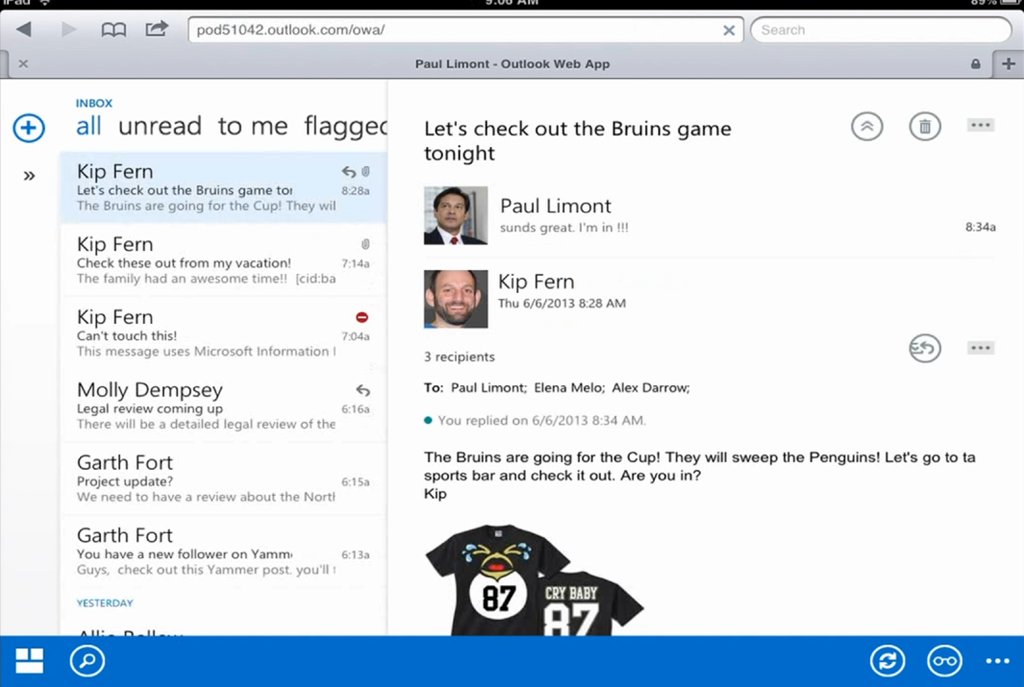This screenshot has width=1024, height=687.
Task: Open Garth Fort's Project update message
Action: coord(223,479)
